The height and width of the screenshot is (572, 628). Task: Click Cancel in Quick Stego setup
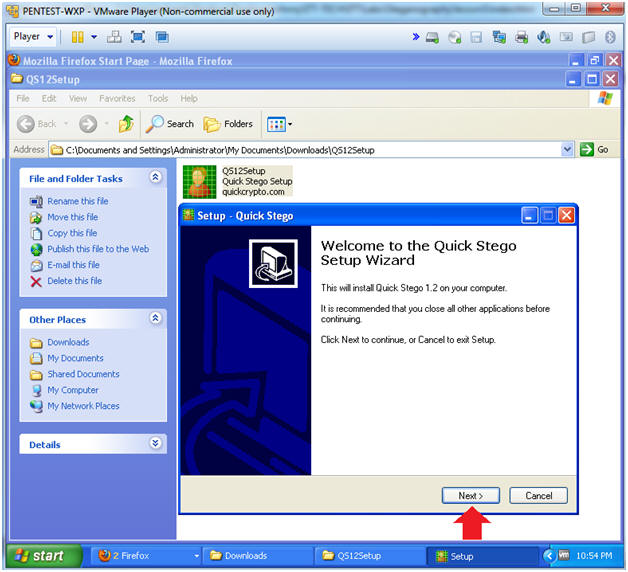tap(539, 496)
